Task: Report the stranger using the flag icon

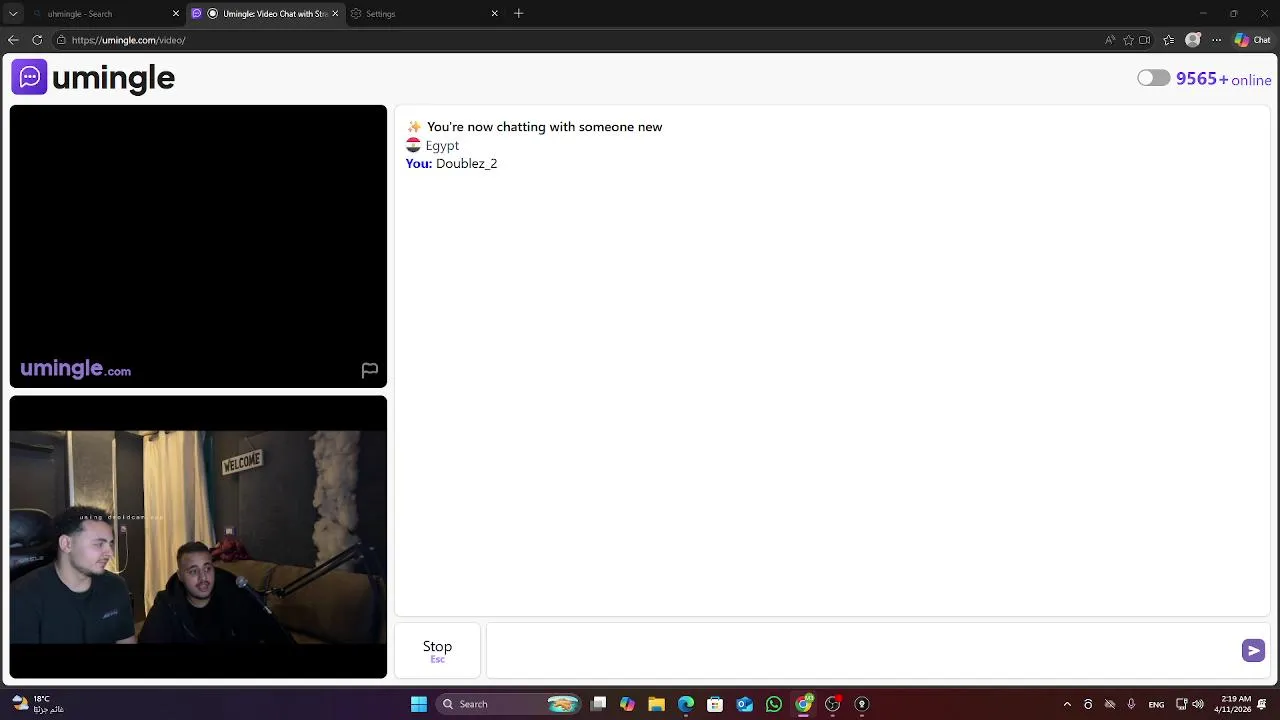Action: pyautogui.click(x=369, y=370)
